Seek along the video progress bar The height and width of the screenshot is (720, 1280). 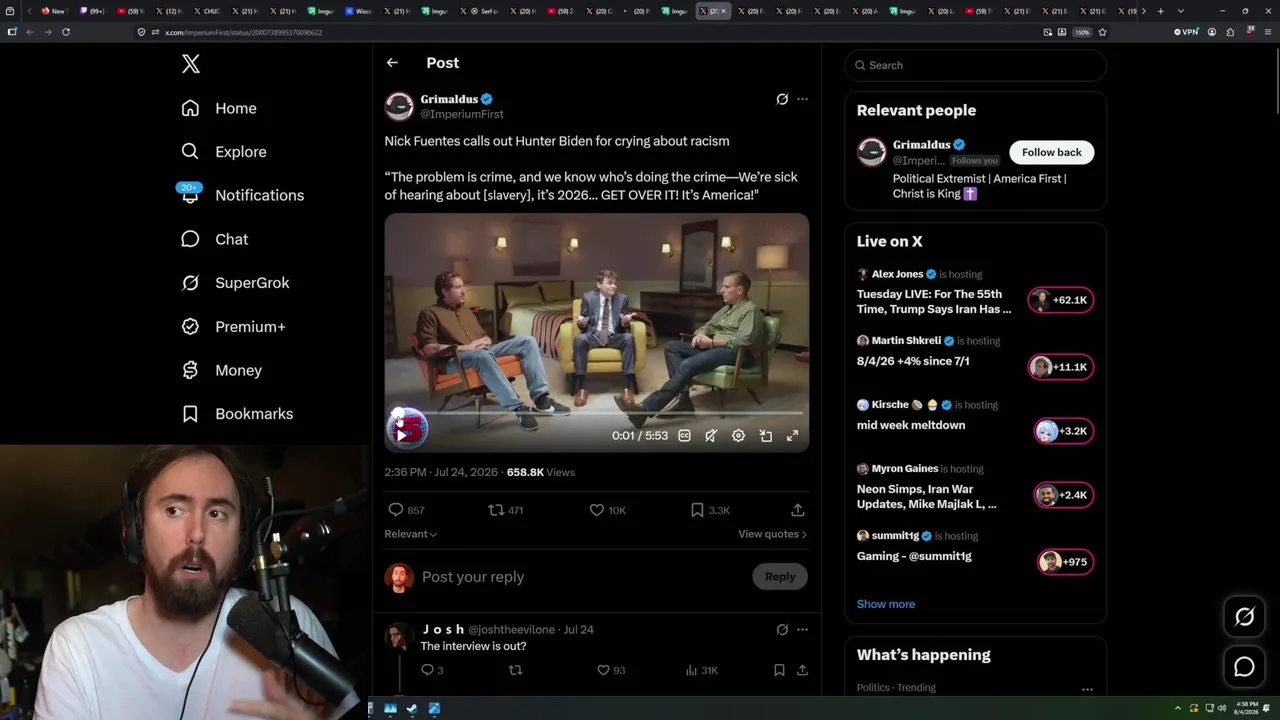pyautogui.click(x=597, y=413)
